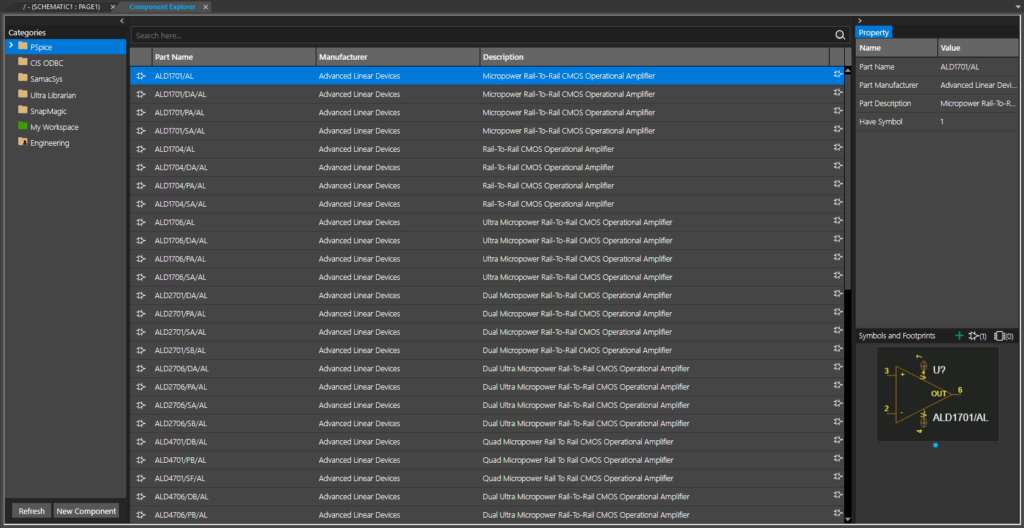Click the Value column header in Property panel
Screen dimensions: 1024x528
pos(978,48)
